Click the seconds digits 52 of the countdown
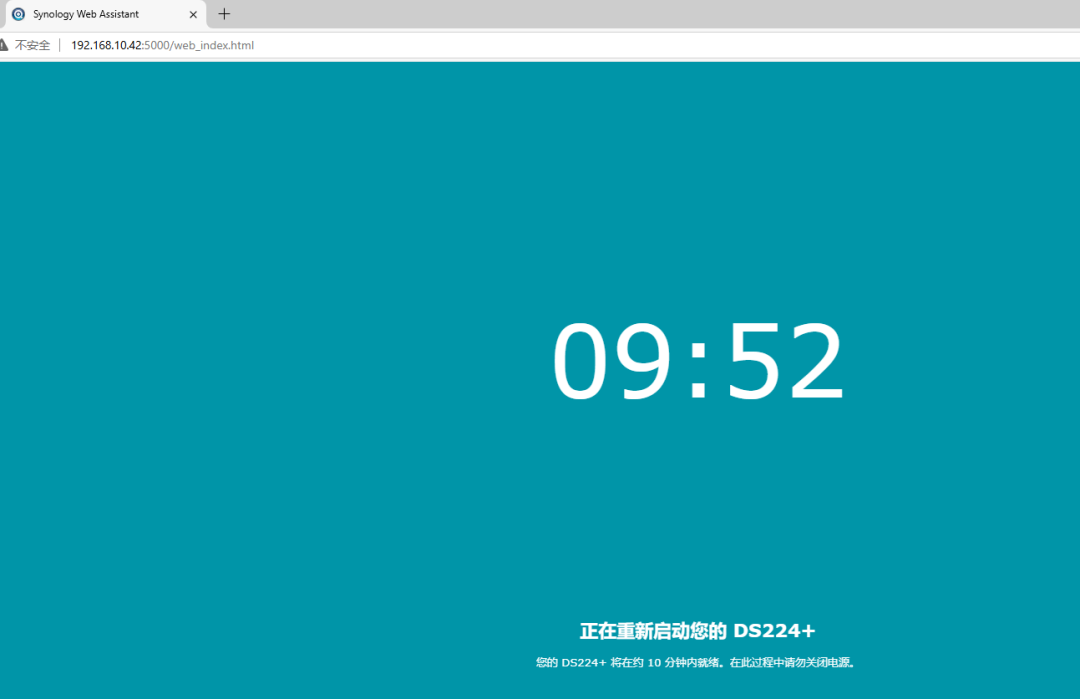This screenshot has height=699, width=1080. (785, 362)
